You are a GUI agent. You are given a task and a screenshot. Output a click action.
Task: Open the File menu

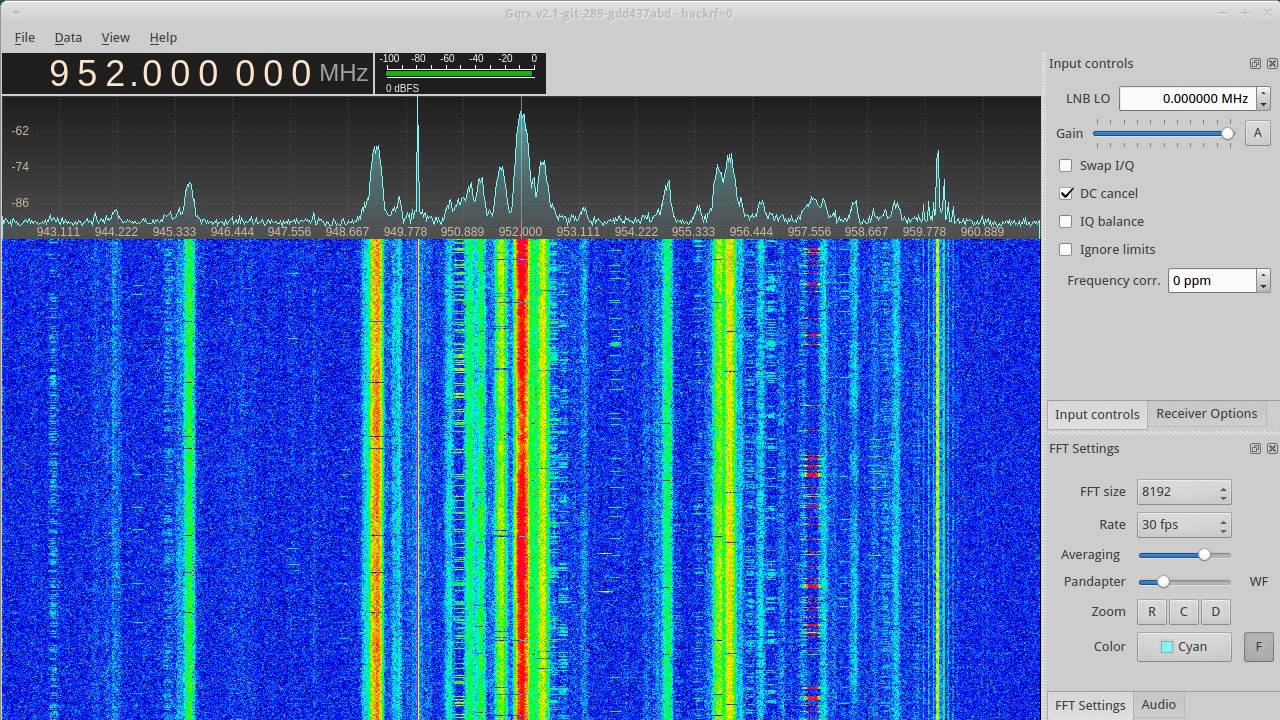point(25,37)
